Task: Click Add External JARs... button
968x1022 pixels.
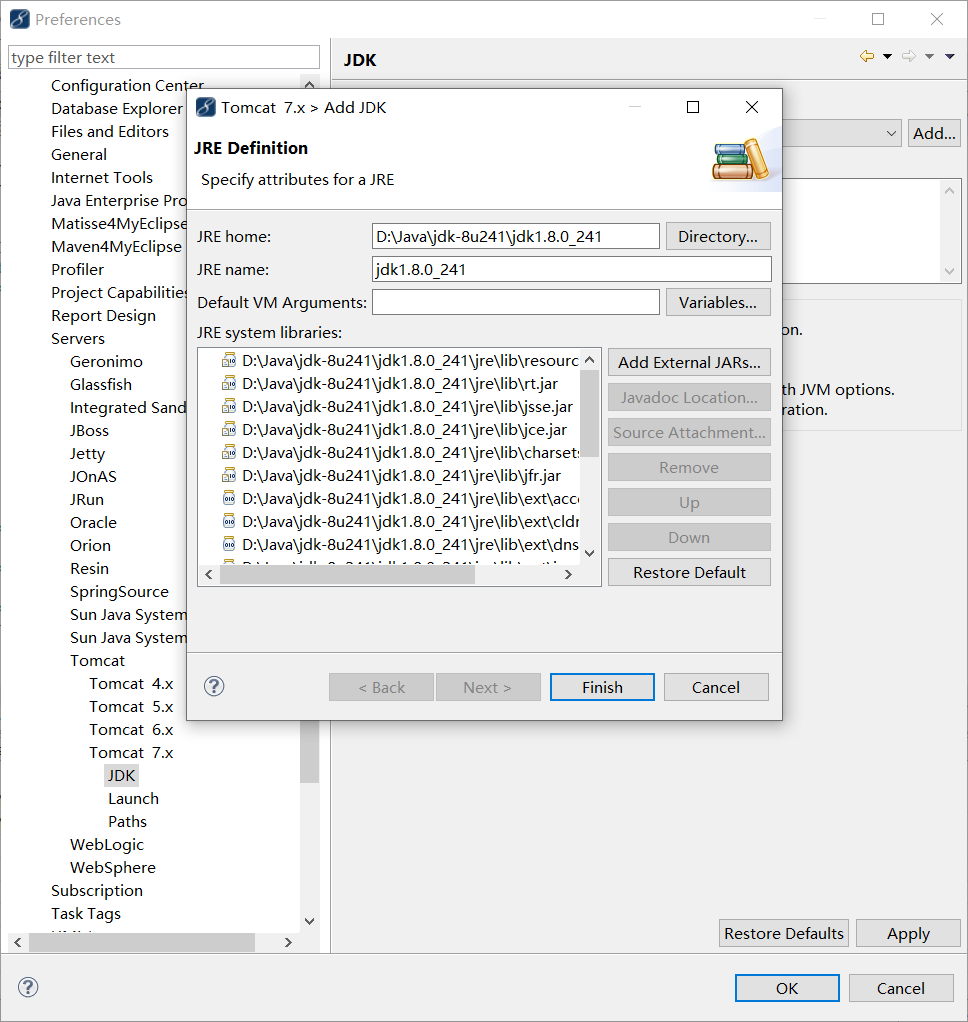Action: pyautogui.click(x=689, y=362)
